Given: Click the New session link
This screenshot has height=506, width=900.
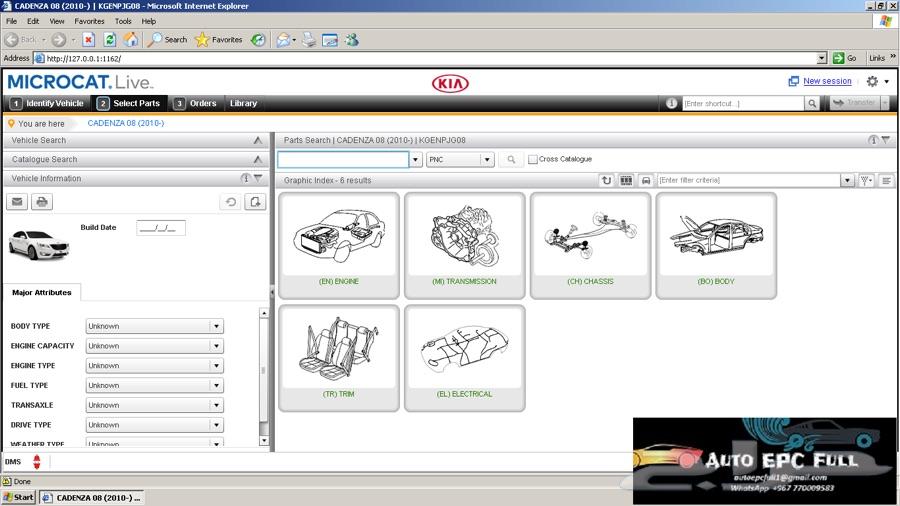Looking at the screenshot, I should tap(827, 81).
